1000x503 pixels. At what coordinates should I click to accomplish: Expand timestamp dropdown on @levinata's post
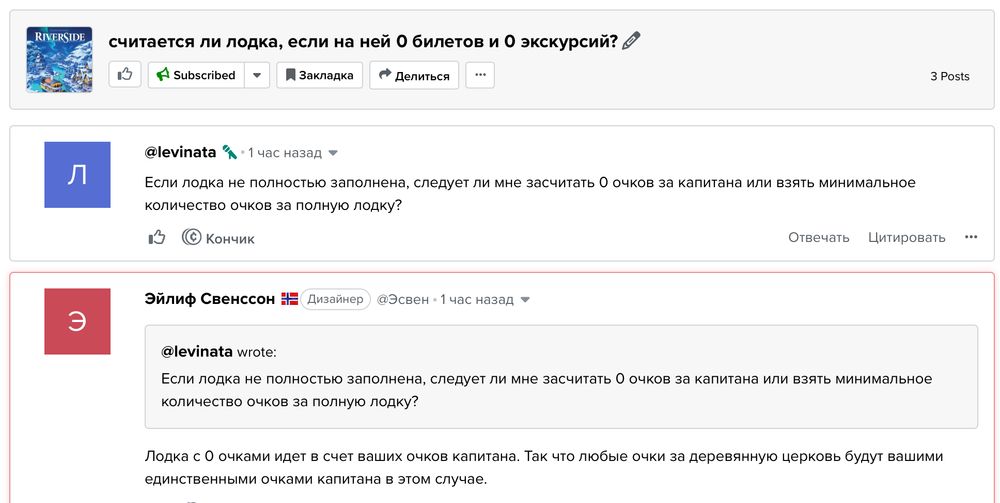pos(333,153)
